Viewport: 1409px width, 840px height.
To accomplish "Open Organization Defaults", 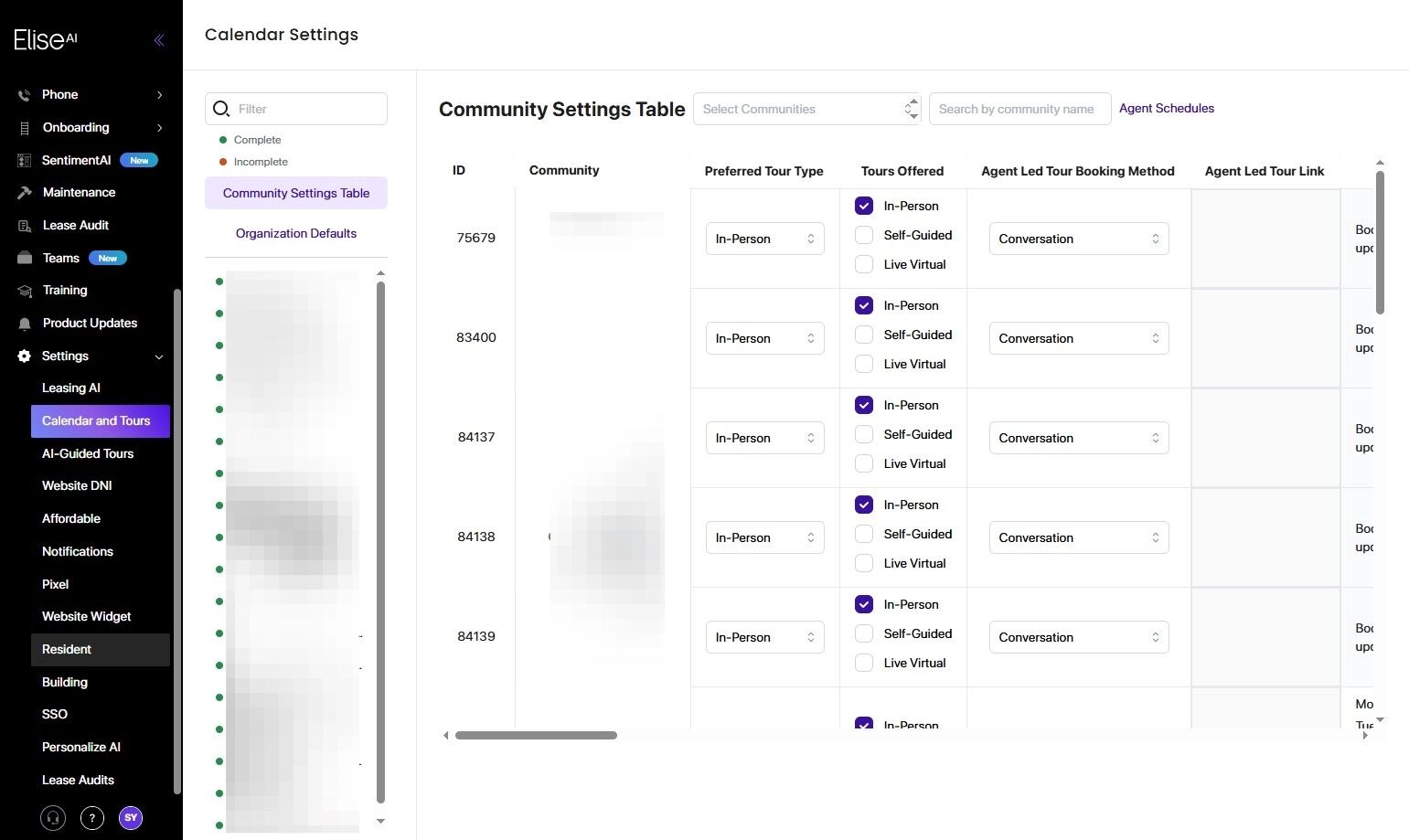I will point(295,233).
